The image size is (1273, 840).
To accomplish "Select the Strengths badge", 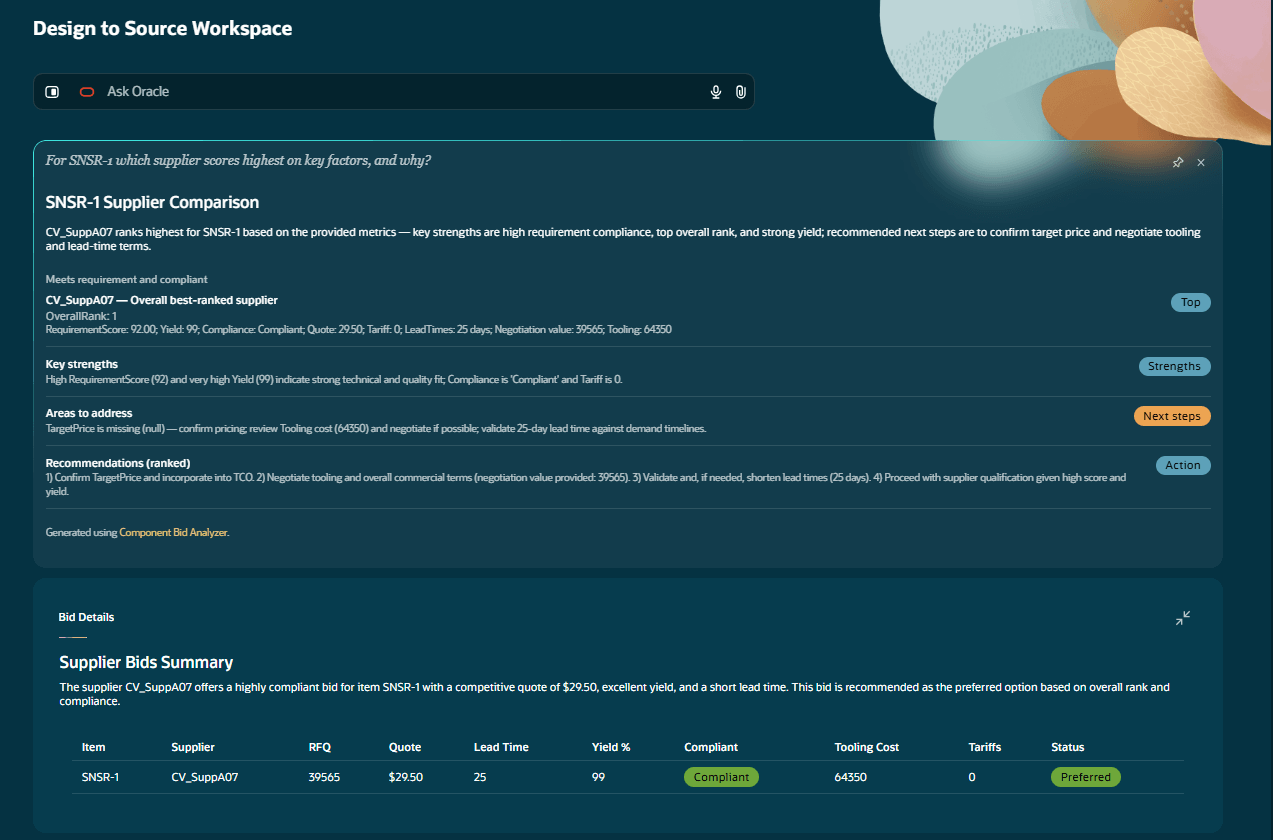I will pyautogui.click(x=1174, y=366).
